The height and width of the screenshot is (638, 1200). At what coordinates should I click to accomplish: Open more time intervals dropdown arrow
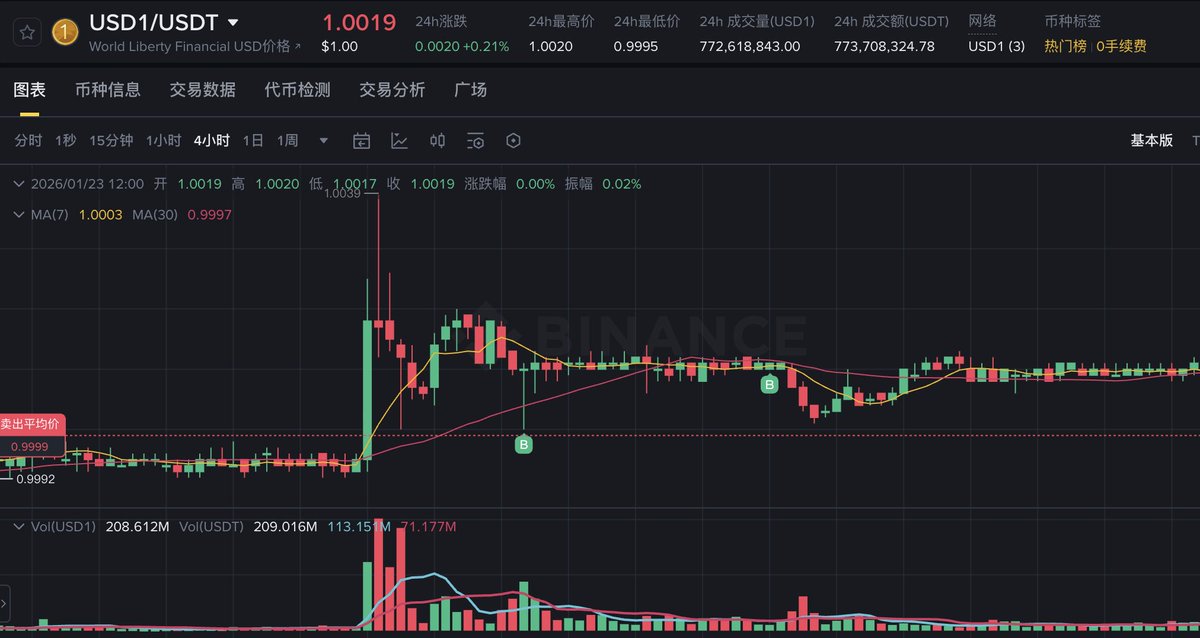pos(323,141)
